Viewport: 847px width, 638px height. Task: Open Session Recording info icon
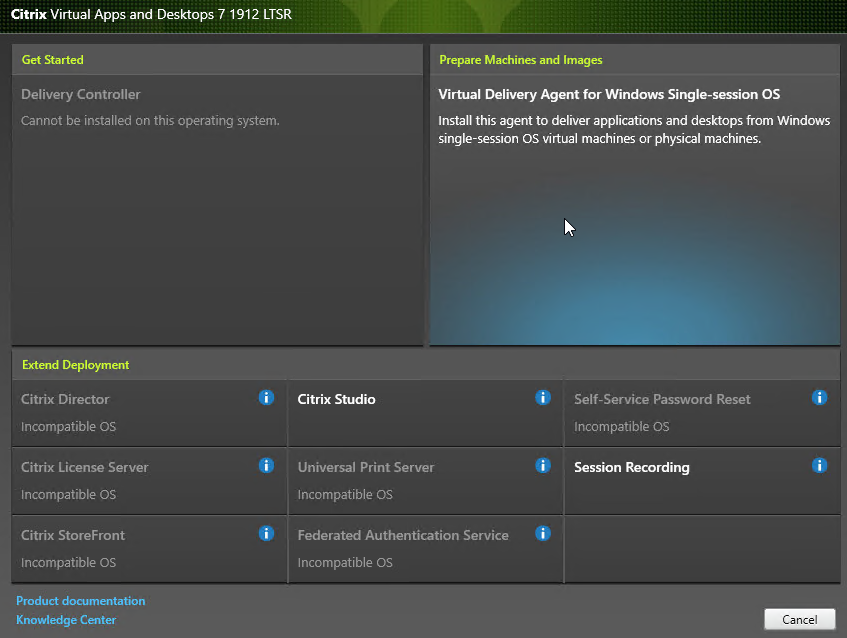point(819,466)
